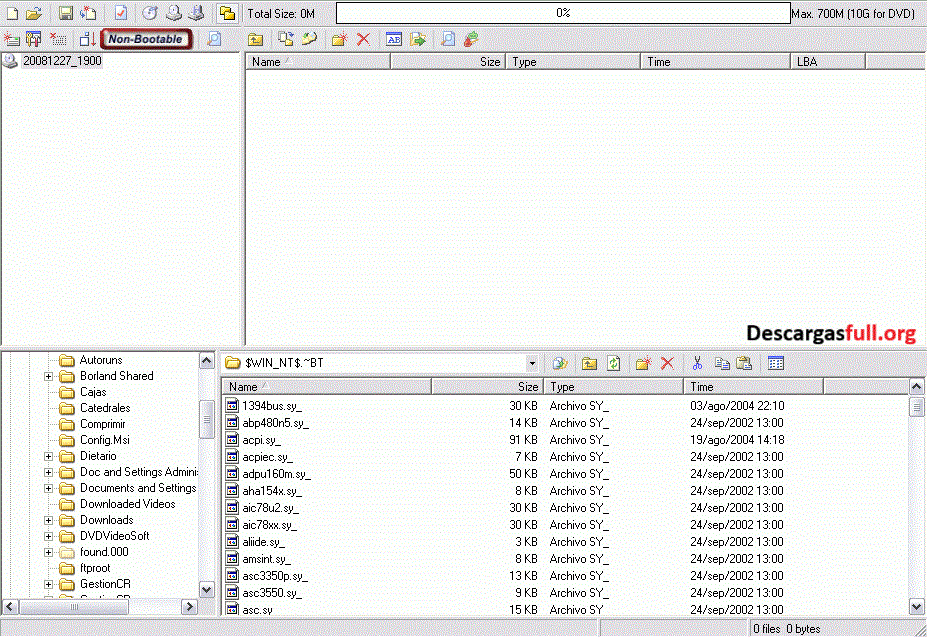Expand the Borland Shared folder
The image size is (927, 637).
pos(48,376)
